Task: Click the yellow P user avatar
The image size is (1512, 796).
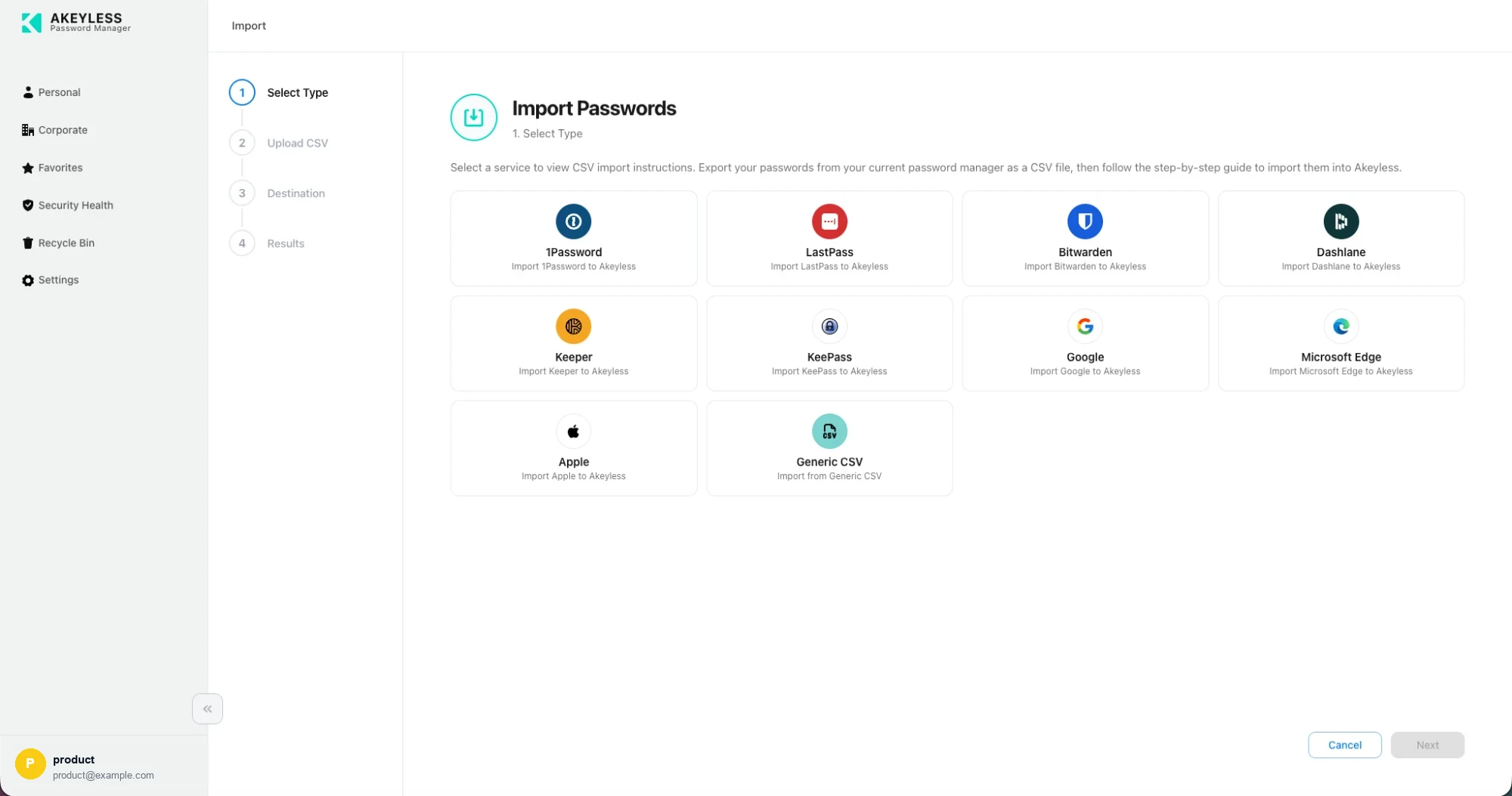Action: point(30,763)
